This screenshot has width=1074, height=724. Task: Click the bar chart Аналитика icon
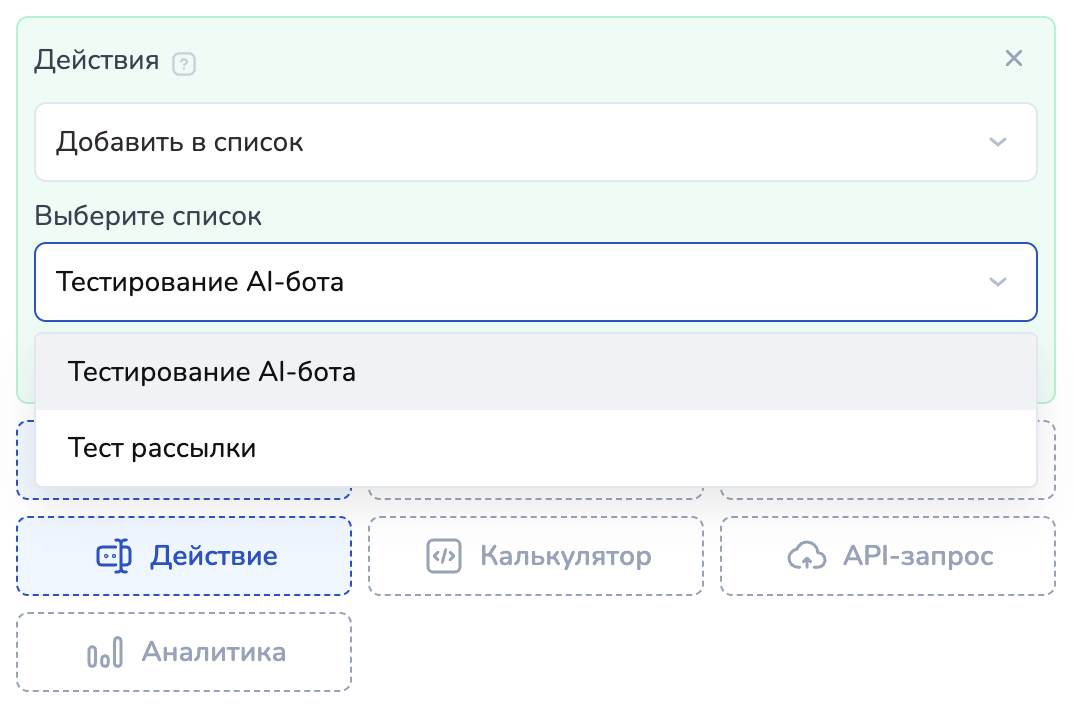pos(105,653)
